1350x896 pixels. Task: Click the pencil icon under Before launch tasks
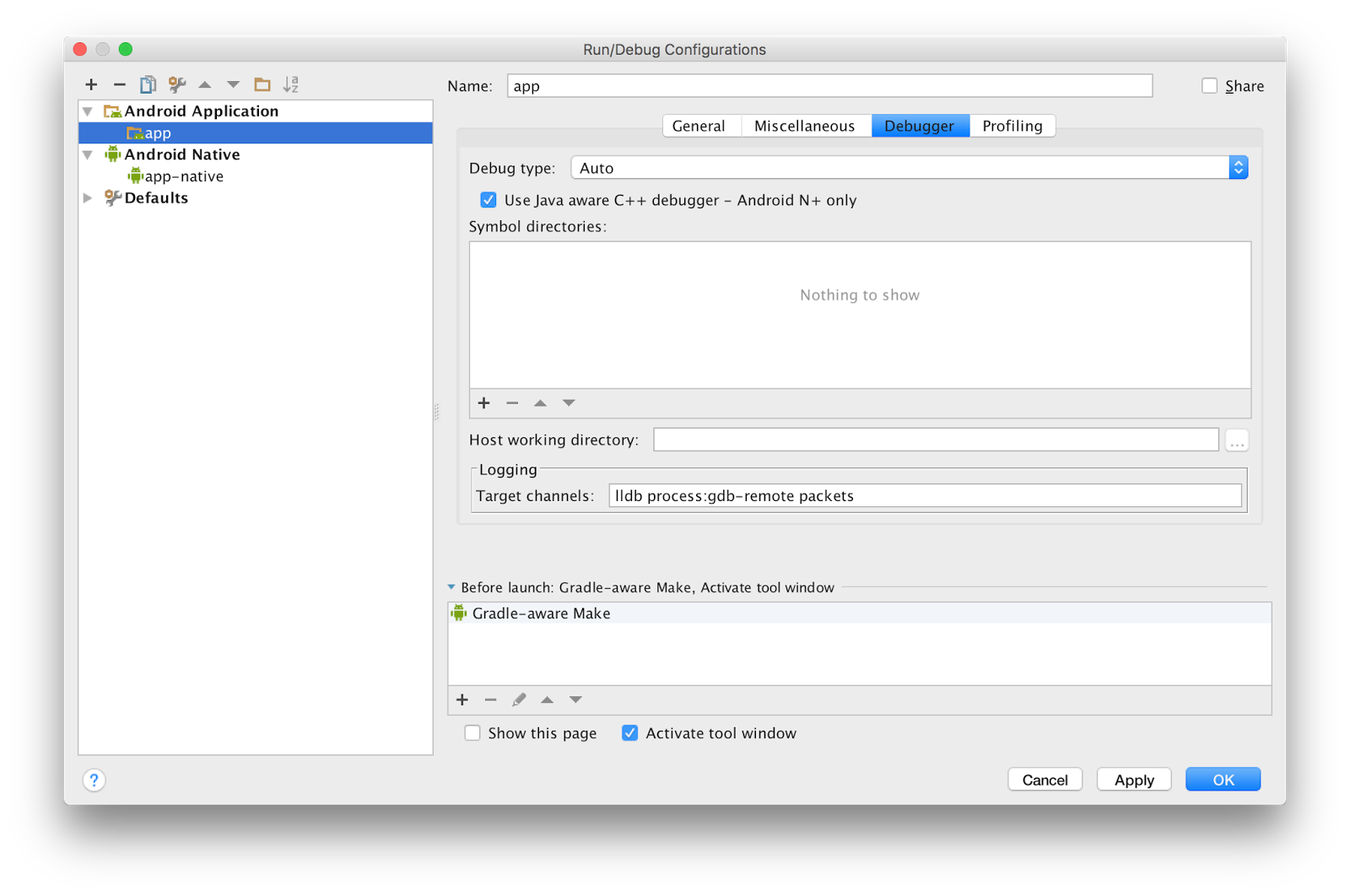click(x=519, y=699)
